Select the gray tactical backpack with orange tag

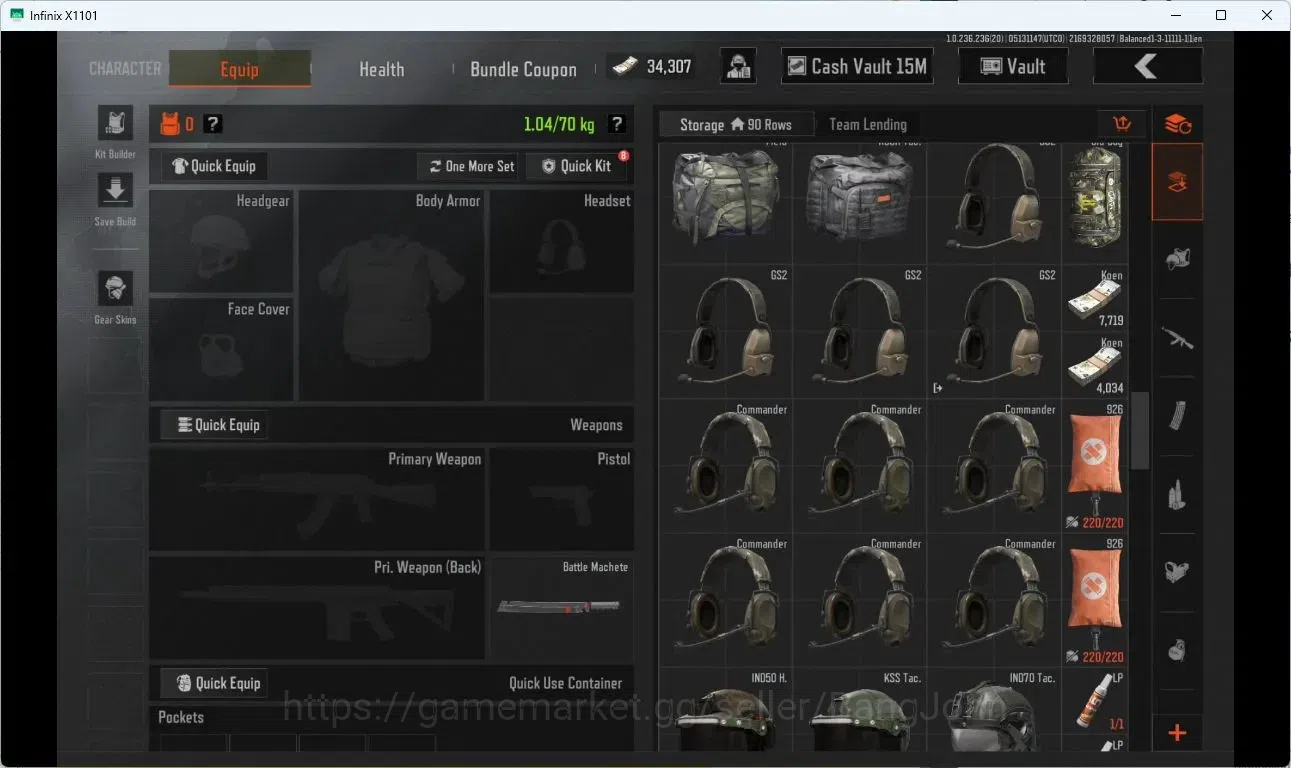(860, 203)
